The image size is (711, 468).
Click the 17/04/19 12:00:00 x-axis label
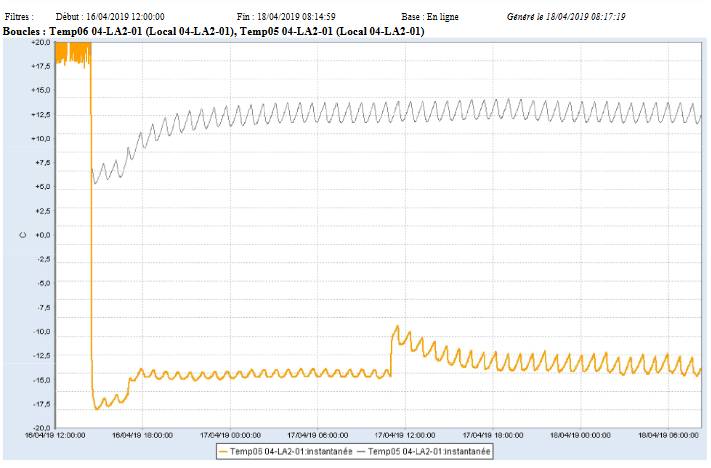405,435
